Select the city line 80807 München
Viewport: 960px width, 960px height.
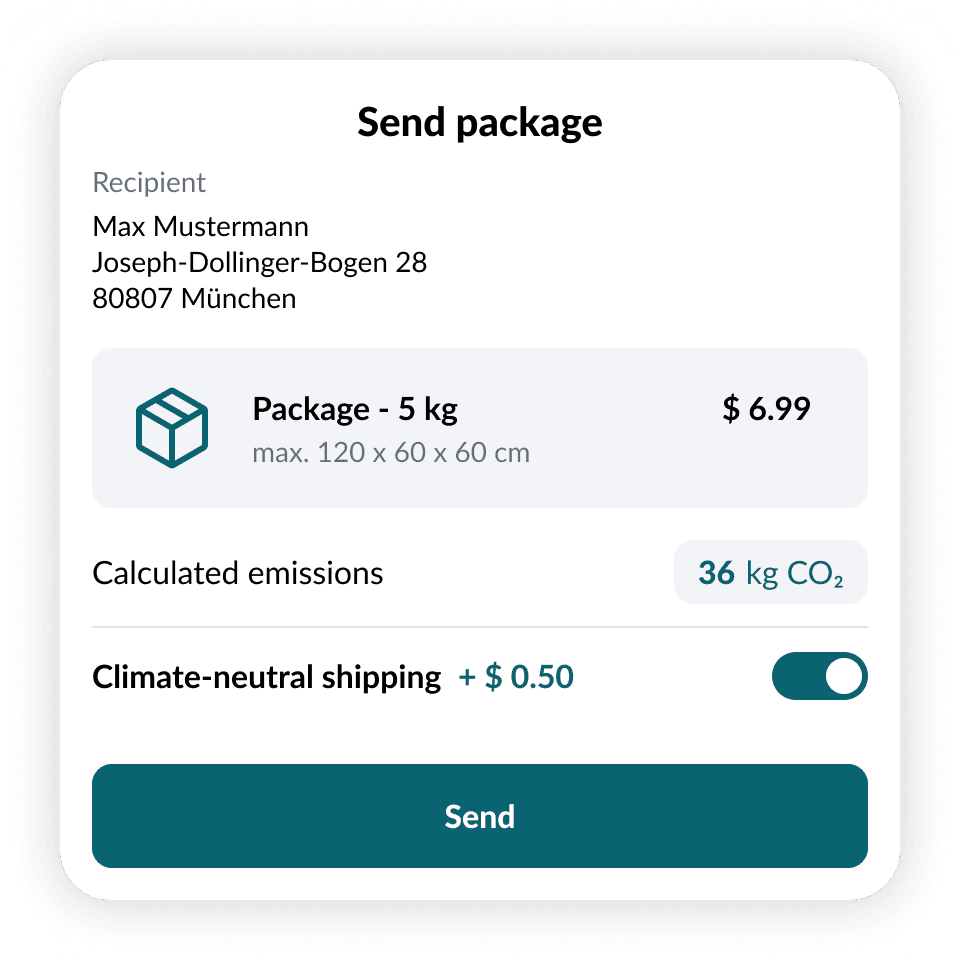pos(194,298)
